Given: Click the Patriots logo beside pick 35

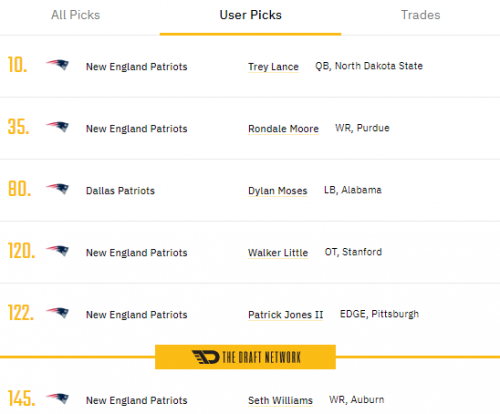Looking at the screenshot, I should [x=57, y=127].
